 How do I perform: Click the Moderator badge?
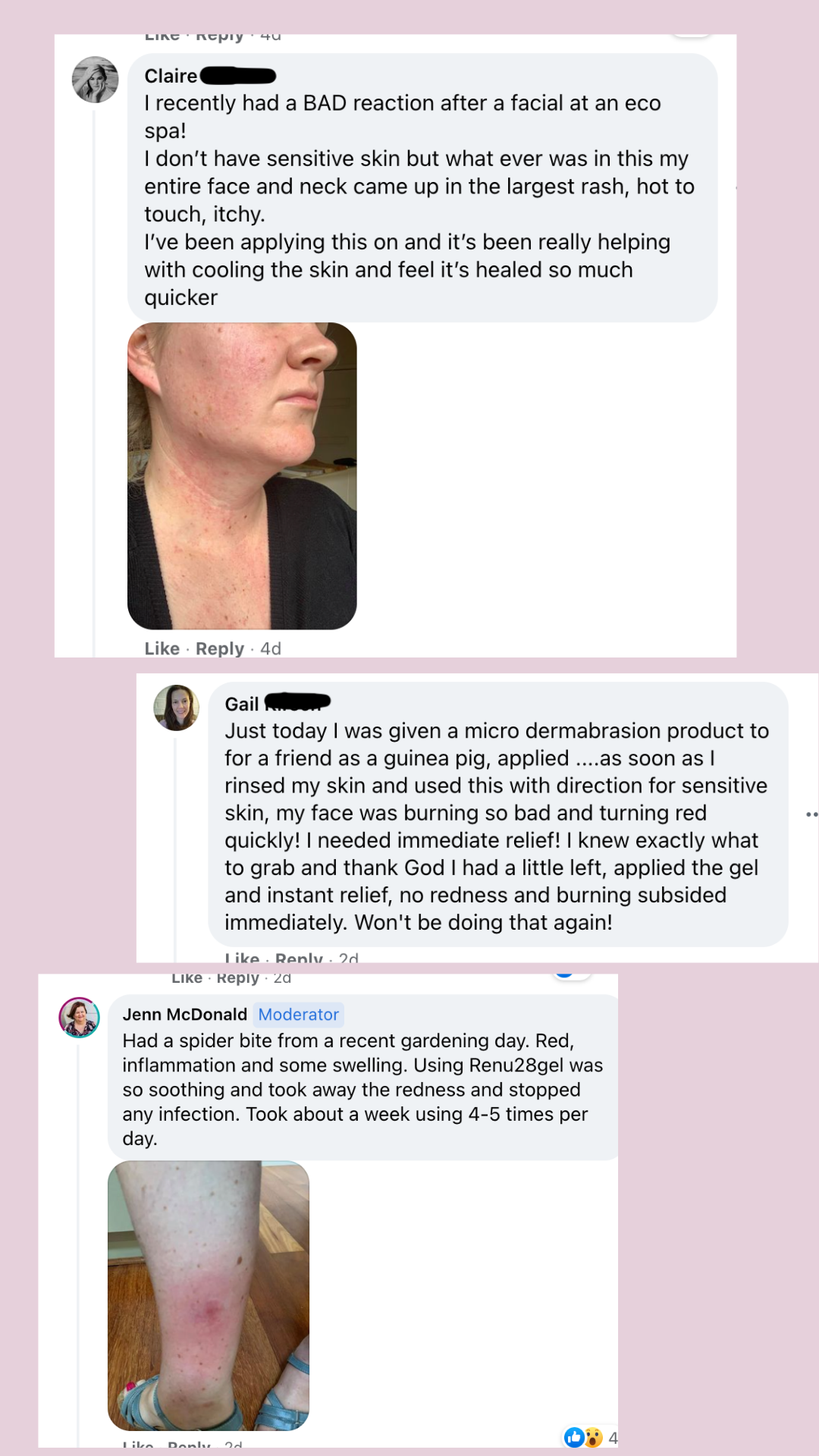299,1015
